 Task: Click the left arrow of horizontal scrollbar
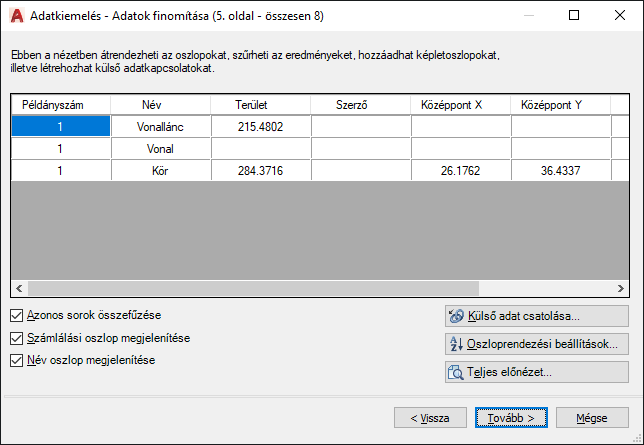19,288
